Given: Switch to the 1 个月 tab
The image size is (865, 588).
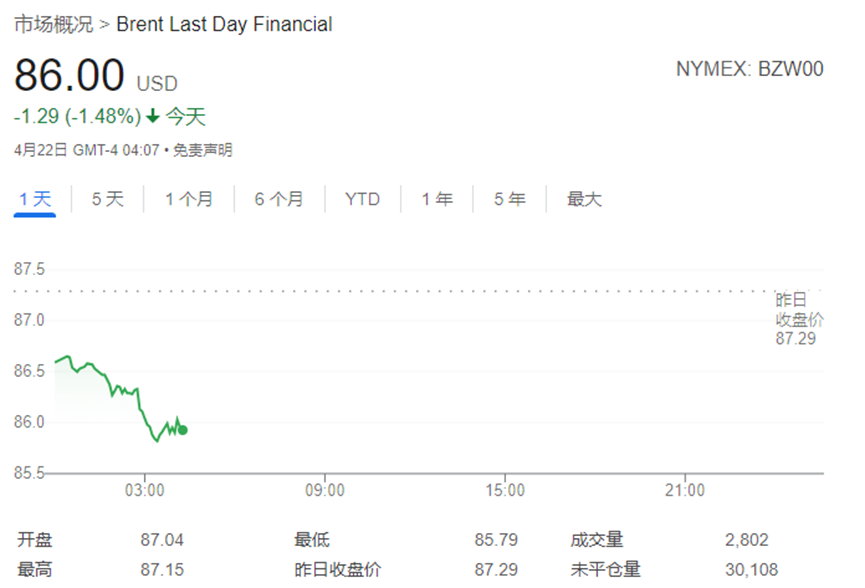Looking at the screenshot, I should (x=189, y=199).
